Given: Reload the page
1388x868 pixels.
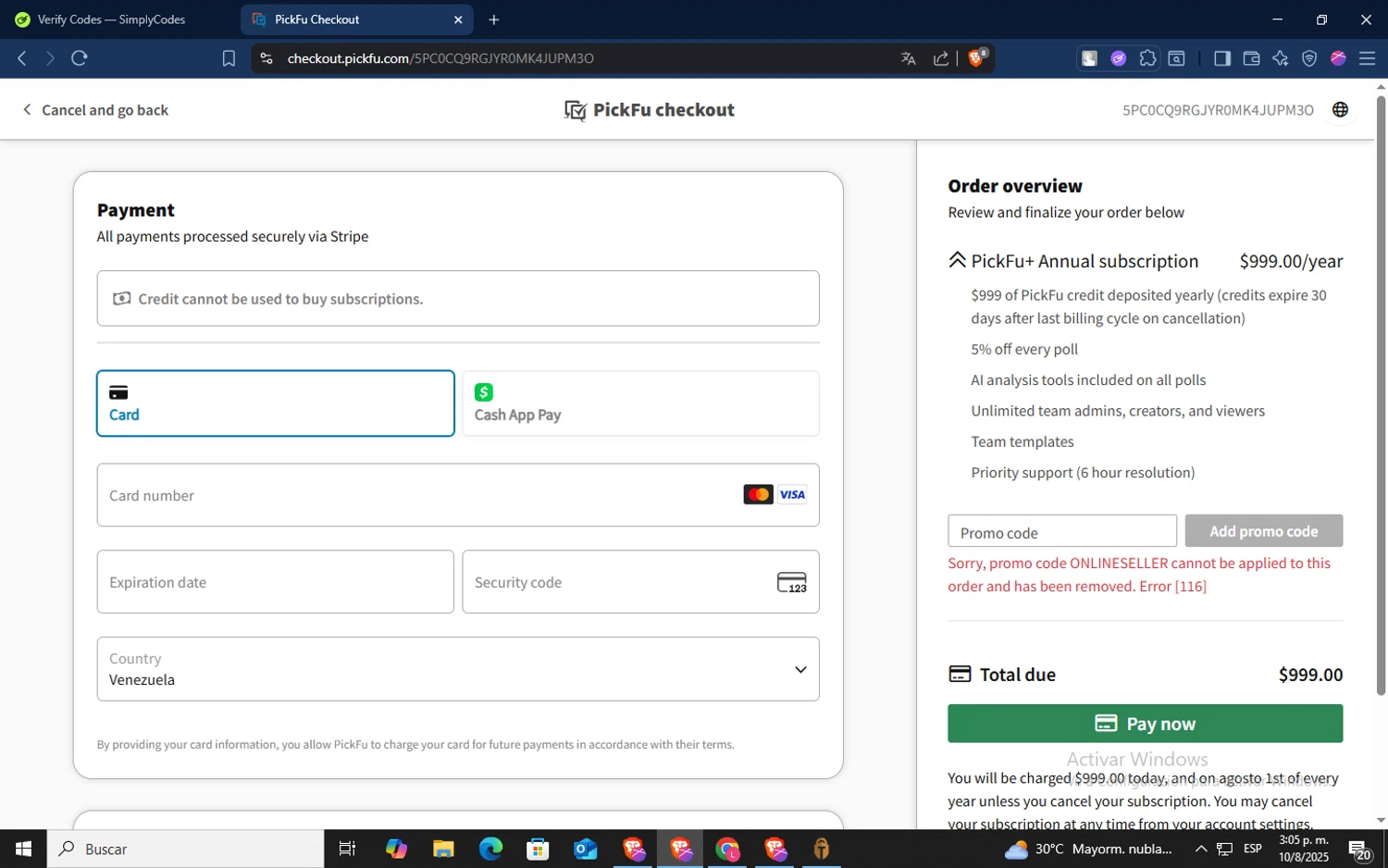Looking at the screenshot, I should (80, 58).
